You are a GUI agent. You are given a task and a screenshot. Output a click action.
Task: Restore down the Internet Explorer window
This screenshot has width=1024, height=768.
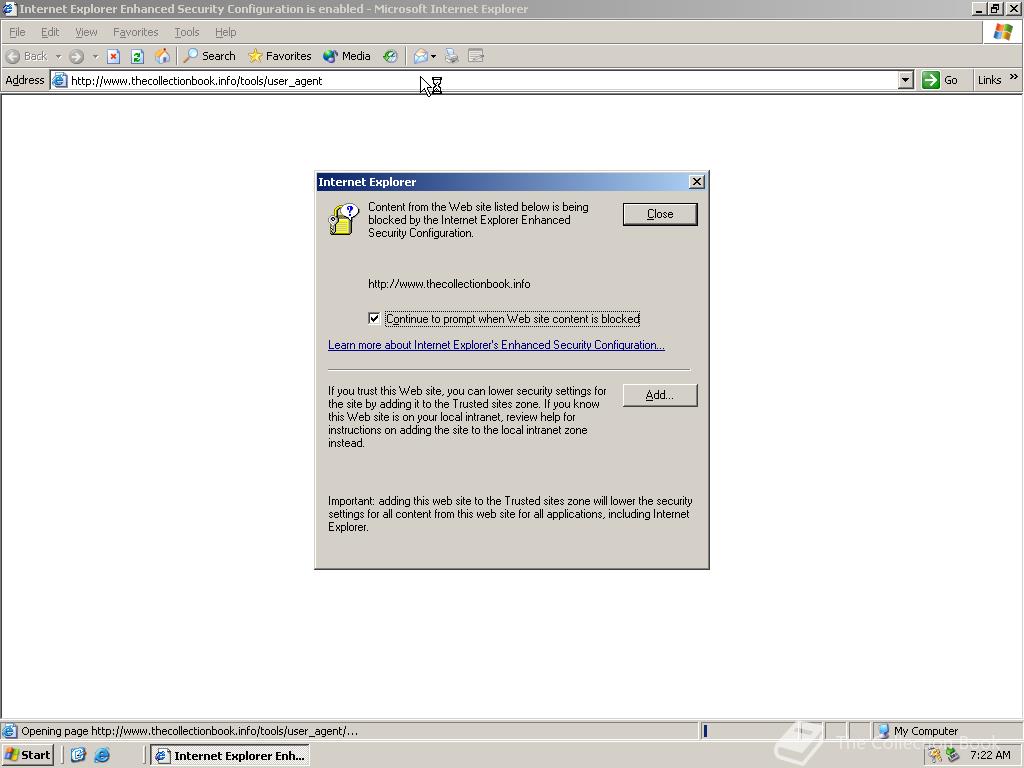995,9
